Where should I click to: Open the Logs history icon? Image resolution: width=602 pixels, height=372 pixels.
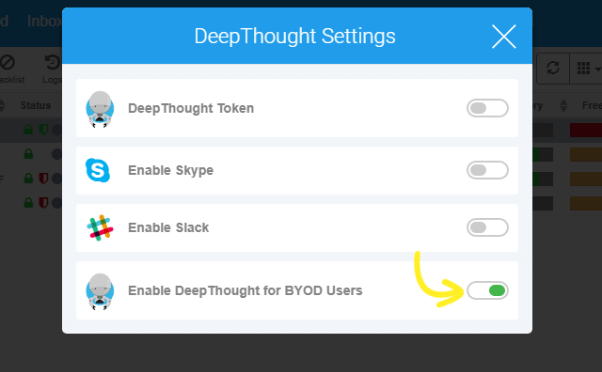point(53,62)
